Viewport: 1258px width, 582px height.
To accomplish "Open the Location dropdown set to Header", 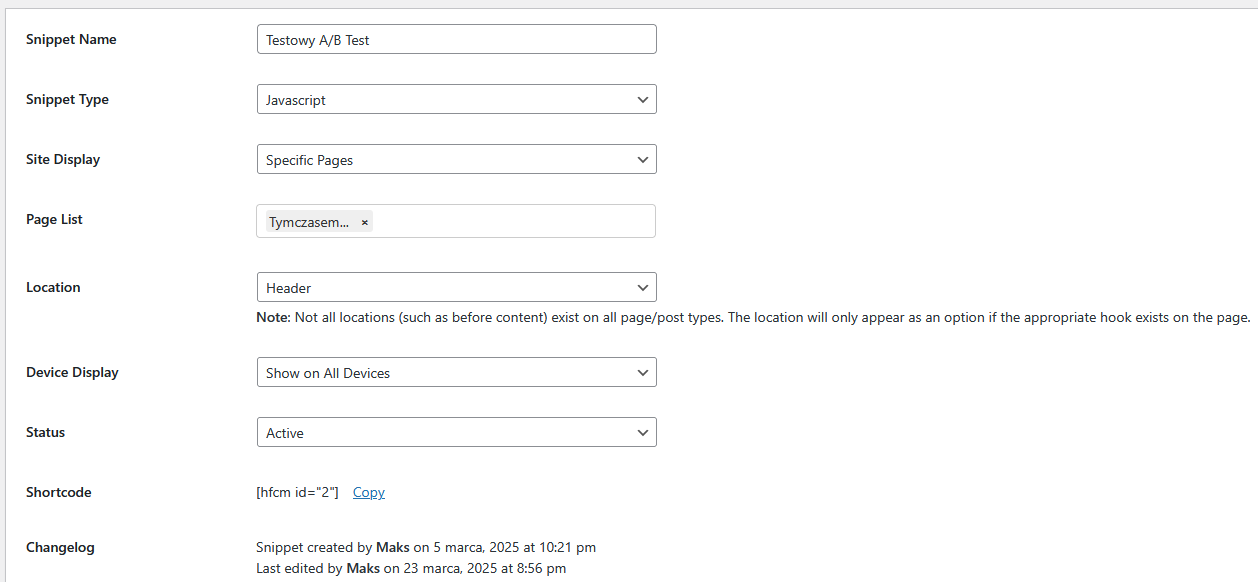I will point(456,287).
